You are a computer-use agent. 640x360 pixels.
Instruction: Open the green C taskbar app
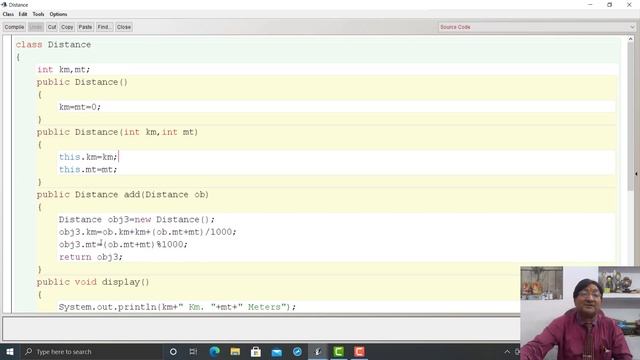point(339,351)
